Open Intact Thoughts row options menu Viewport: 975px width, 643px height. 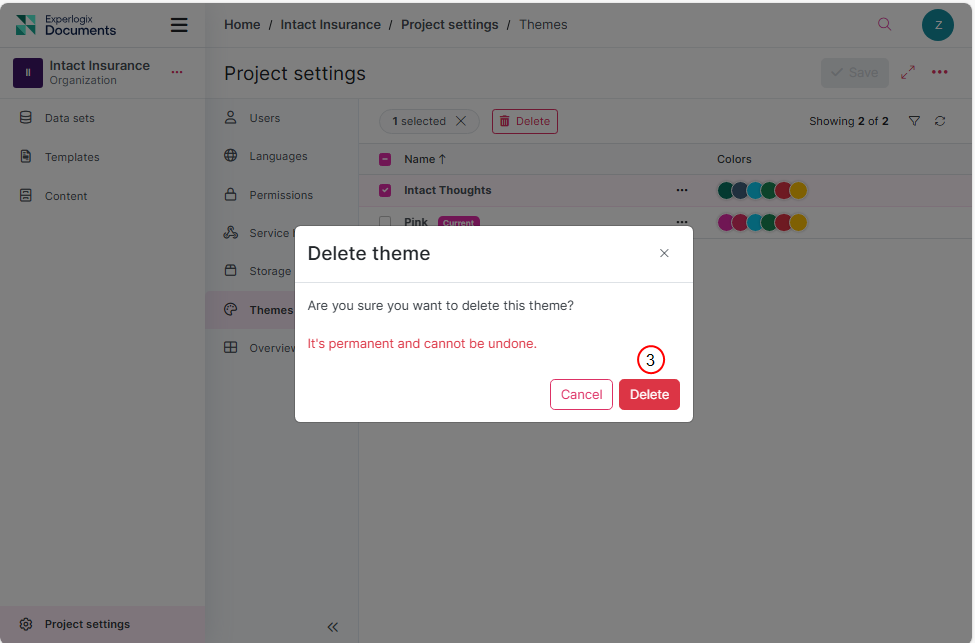682,190
